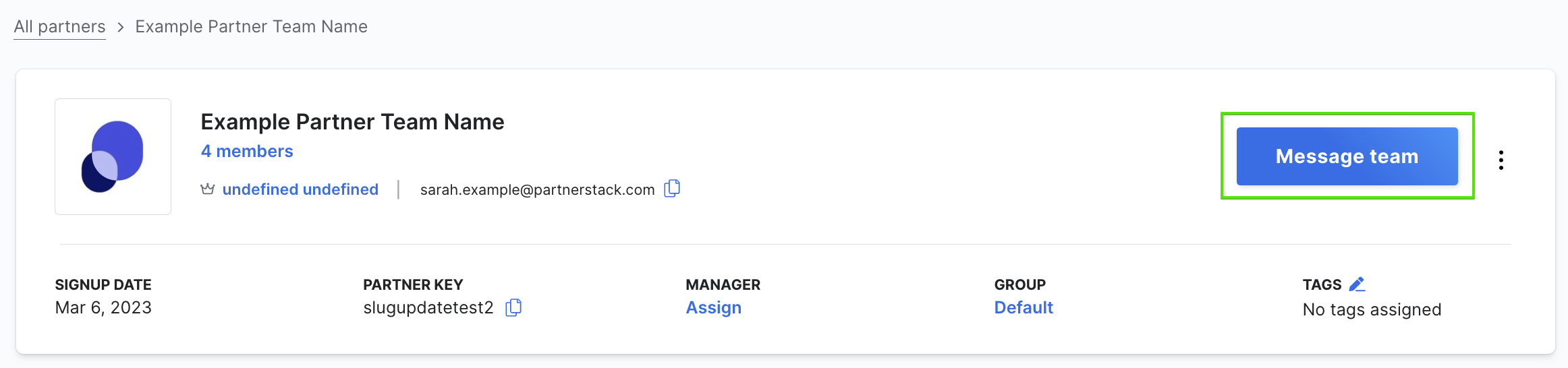Click the Mar 6, 2023 signup date
1568x368 pixels.
[103, 307]
